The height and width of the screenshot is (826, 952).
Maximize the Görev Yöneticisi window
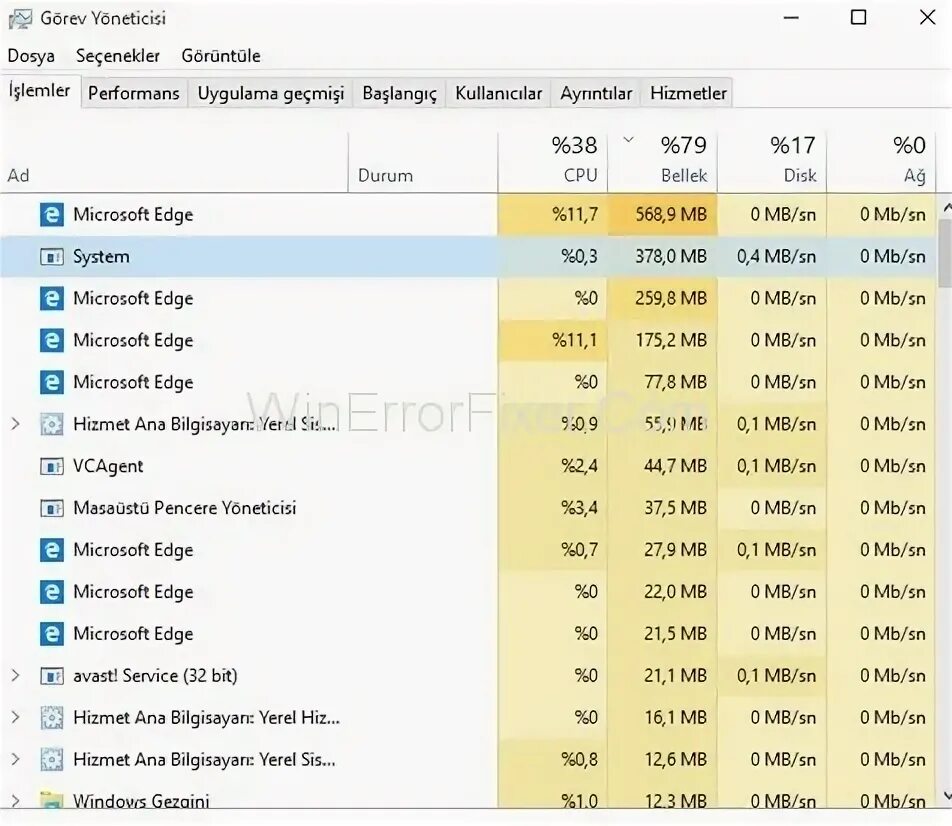click(858, 18)
